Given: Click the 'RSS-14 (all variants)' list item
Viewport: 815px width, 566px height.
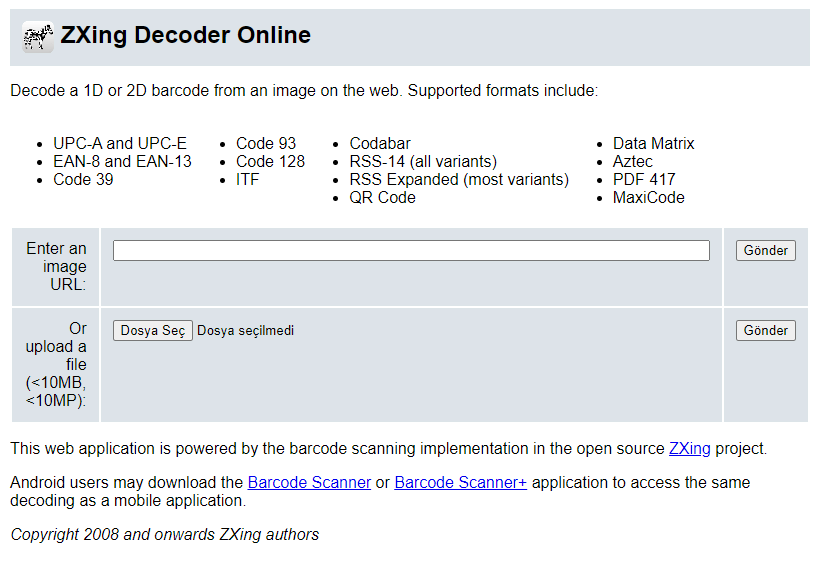Looking at the screenshot, I should (423, 162).
